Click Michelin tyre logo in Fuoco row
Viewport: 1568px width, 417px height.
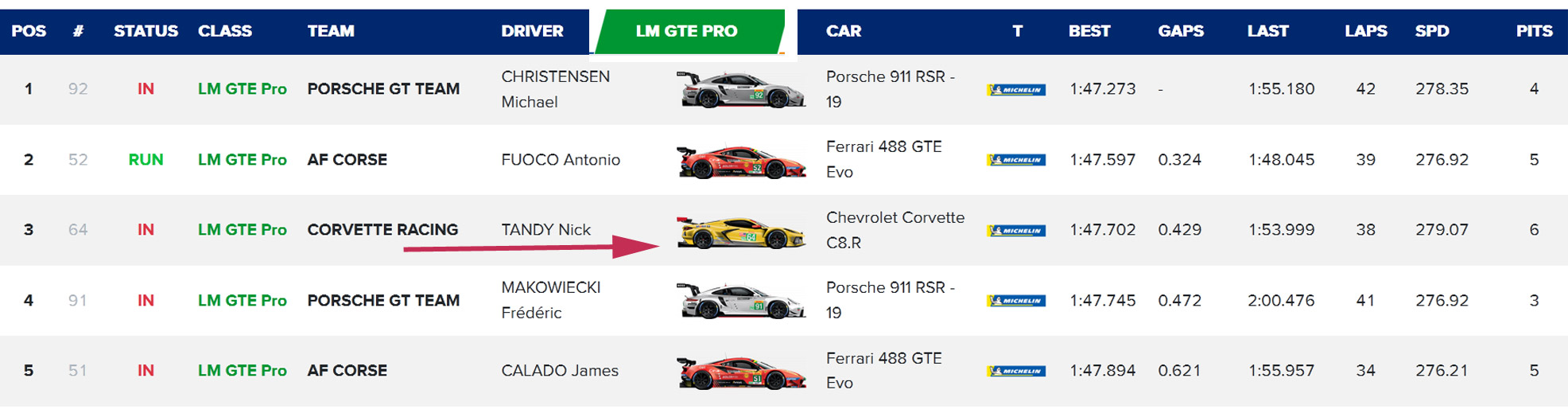click(1016, 160)
